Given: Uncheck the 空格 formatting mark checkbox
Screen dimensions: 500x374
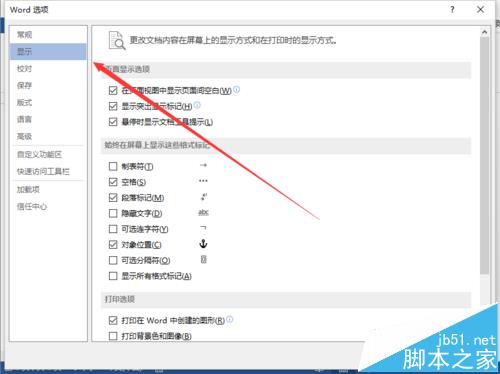Looking at the screenshot, I should (113, 182).
